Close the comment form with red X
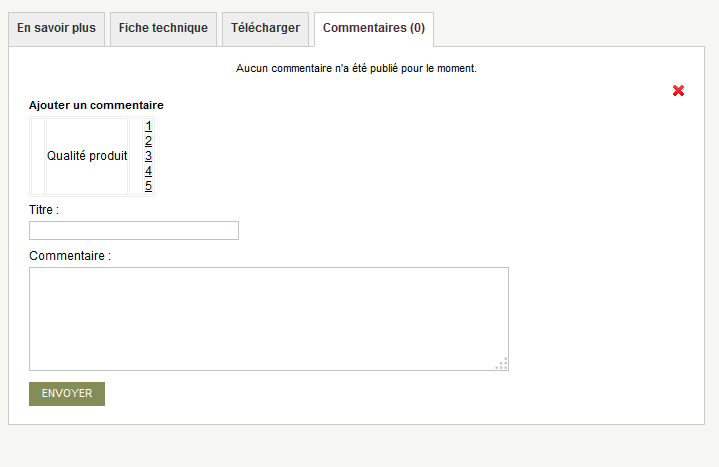The width and height of the screenshot is (719, 467). click(678, 91)
